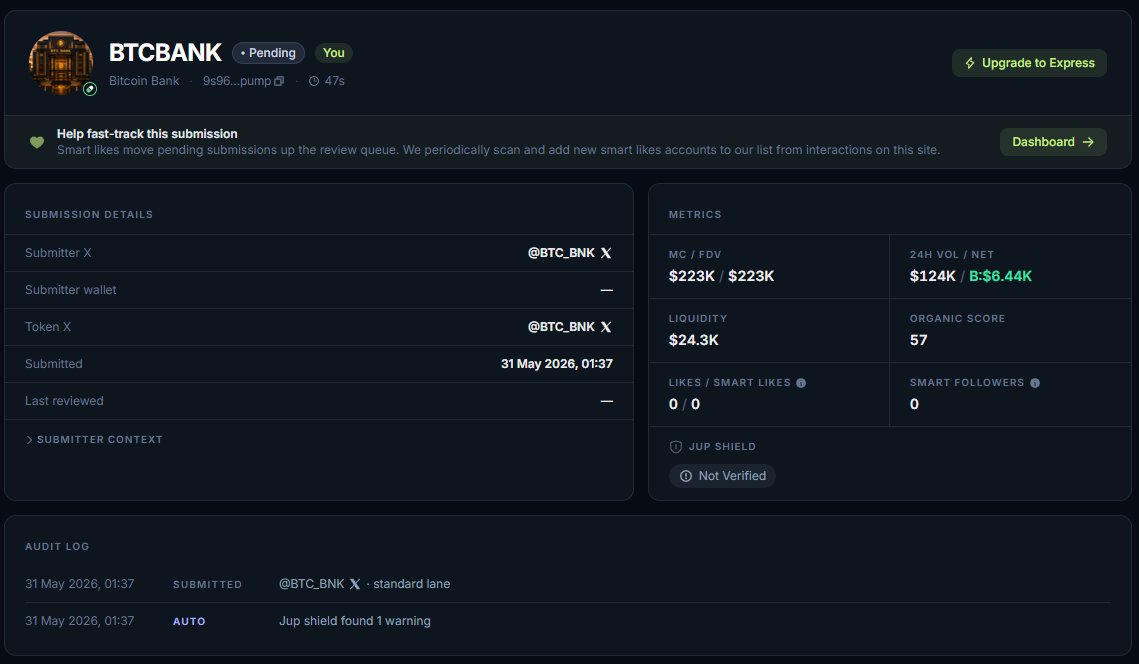This screenshot has height=664, width=1139.
Task: Click the SUBMITTED tag in audit log
Action: pyautogui.click(x=207, y=585)
